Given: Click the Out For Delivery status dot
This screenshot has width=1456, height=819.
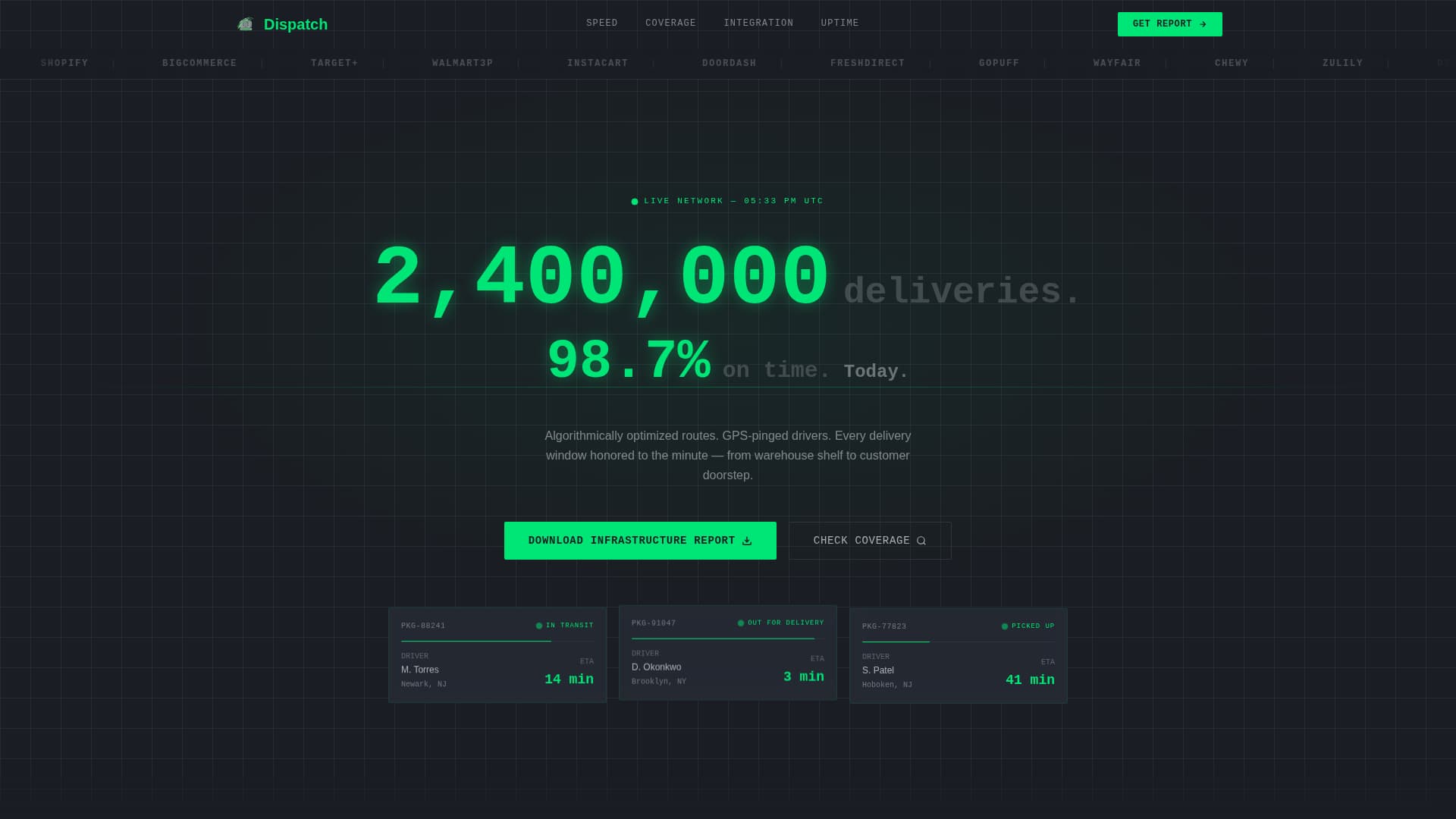Looking at the screenshot, I should coord(741,623).
